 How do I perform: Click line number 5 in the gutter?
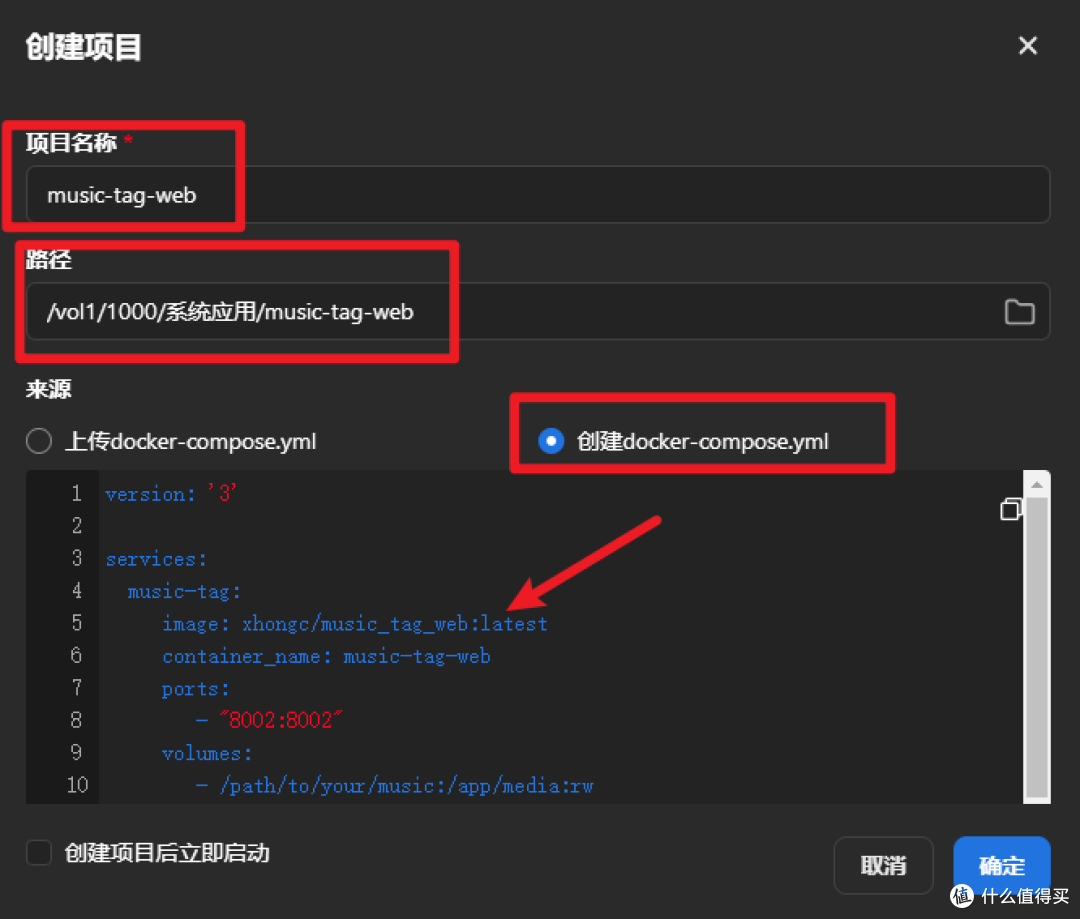coord(77,623)
